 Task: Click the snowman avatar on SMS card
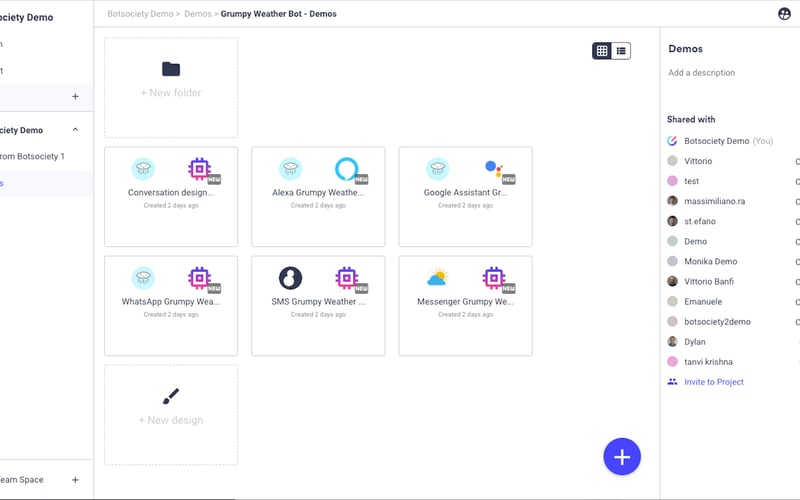click(290, 278)
